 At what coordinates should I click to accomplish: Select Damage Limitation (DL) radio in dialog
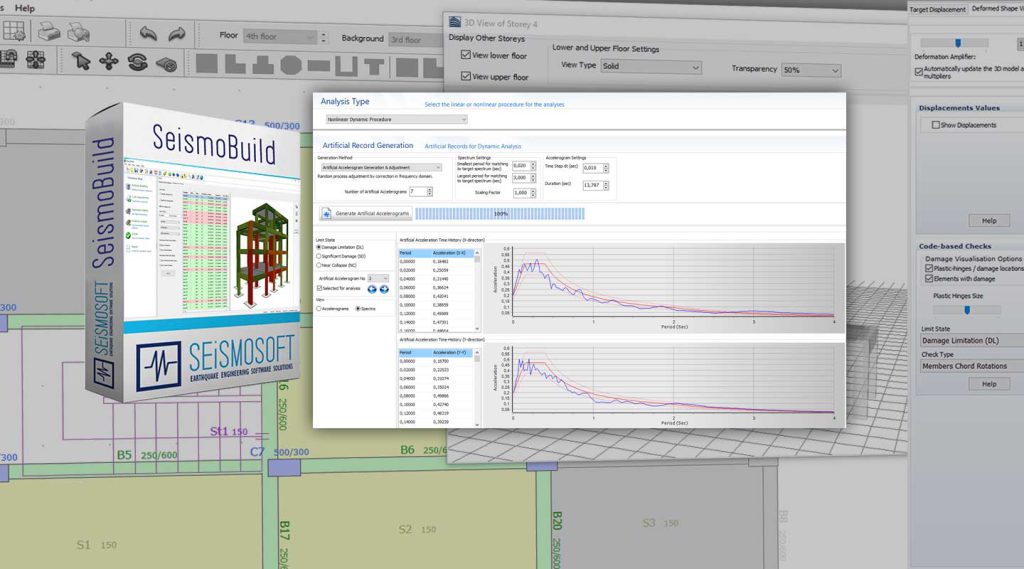tap(319, 248)
